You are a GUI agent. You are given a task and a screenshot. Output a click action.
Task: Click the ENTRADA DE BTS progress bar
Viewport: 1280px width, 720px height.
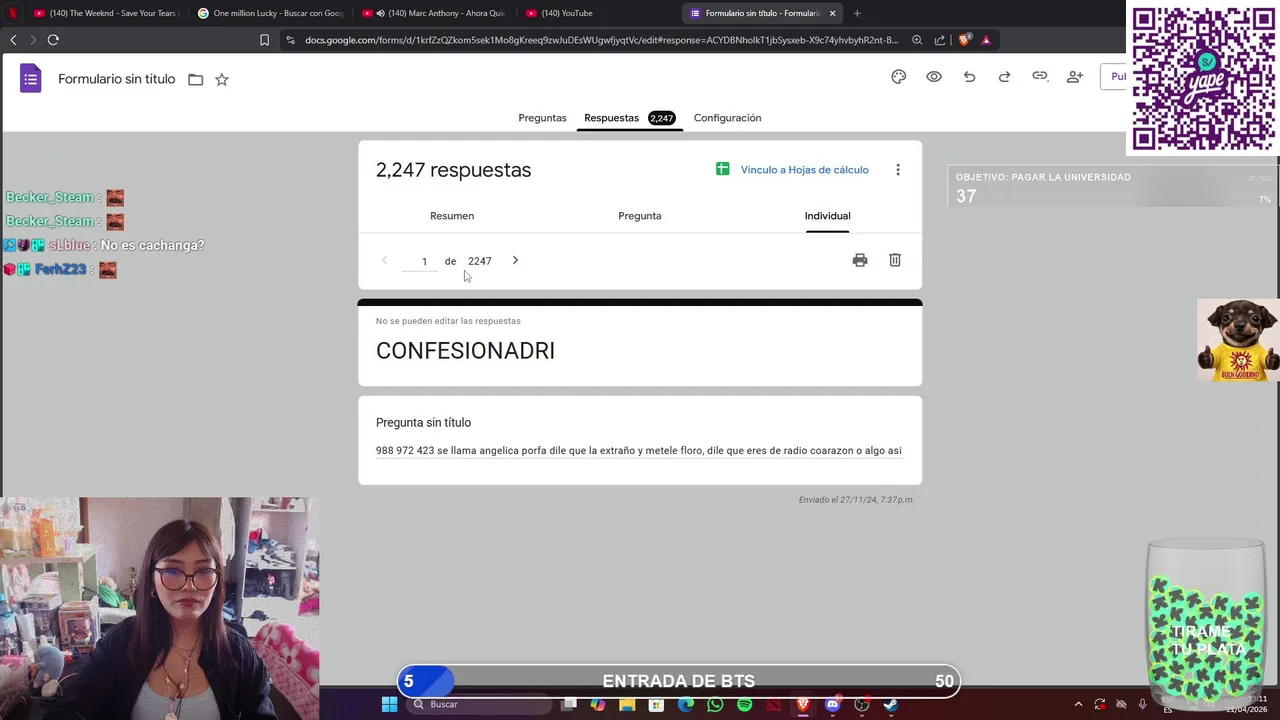[679, 681]
